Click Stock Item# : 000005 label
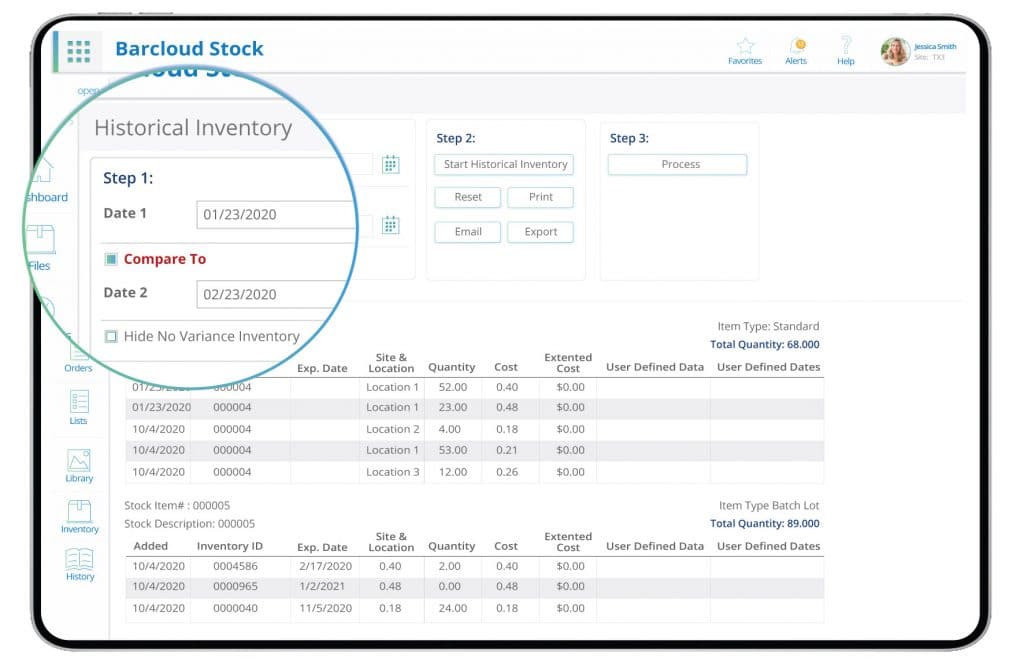 (x=177, y=506)
